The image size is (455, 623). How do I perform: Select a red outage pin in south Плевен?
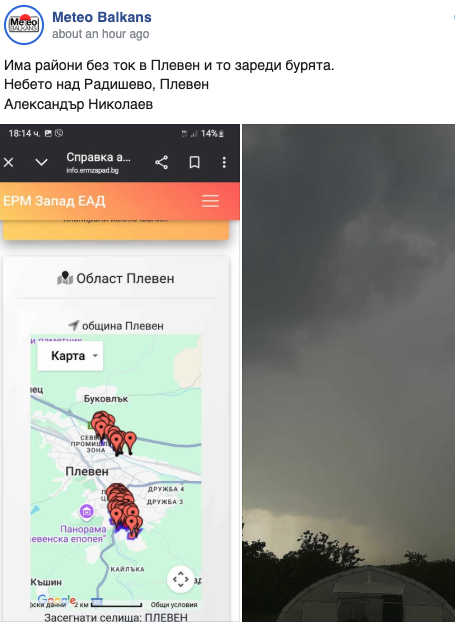tap(133, 526)
